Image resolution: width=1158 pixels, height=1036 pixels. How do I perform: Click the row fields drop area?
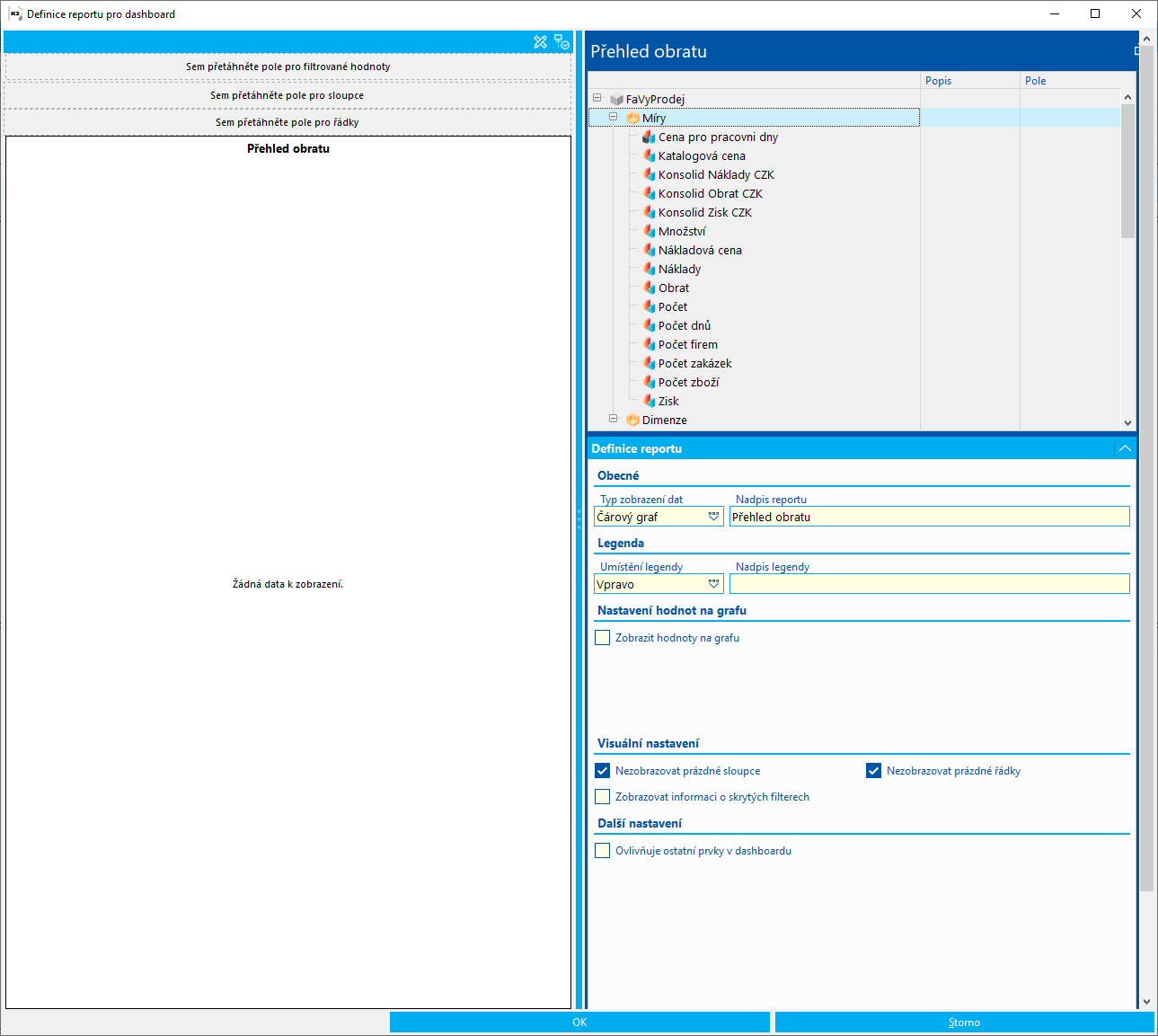(288, 122)
